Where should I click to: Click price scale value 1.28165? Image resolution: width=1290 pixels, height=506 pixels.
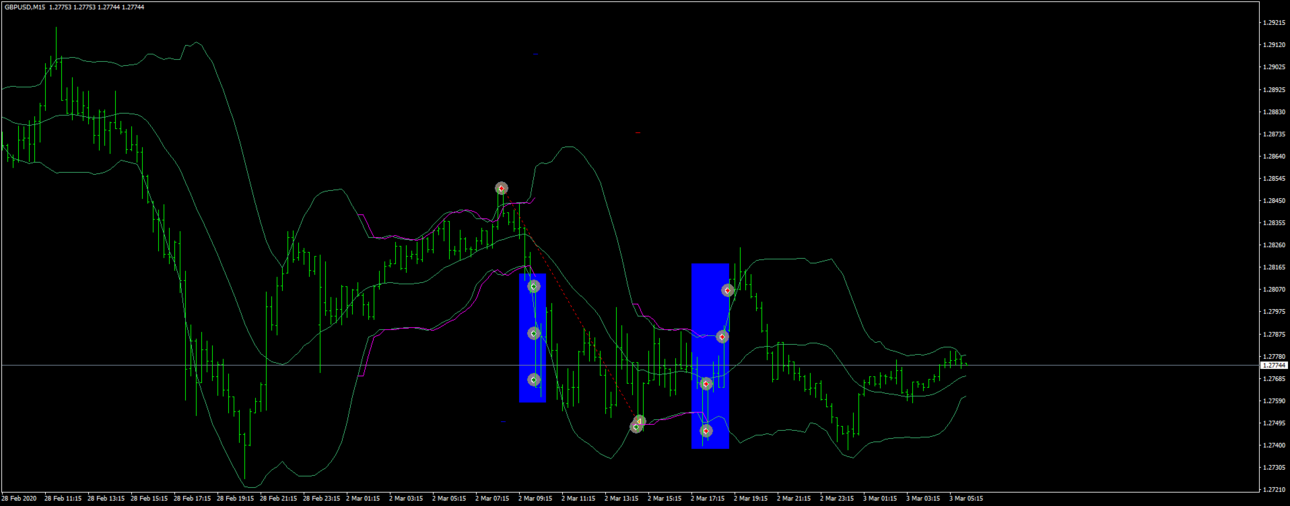point(1274,267)
